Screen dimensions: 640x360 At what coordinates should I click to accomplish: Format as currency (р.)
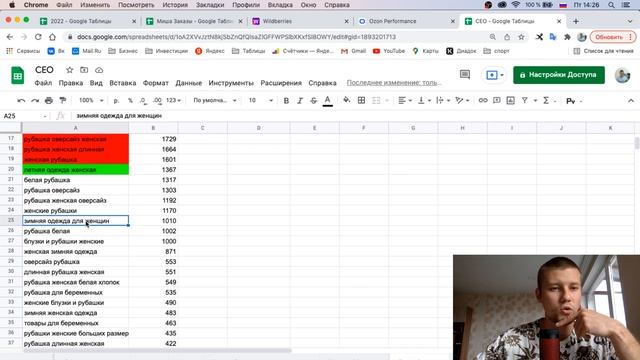pos(116,100)
